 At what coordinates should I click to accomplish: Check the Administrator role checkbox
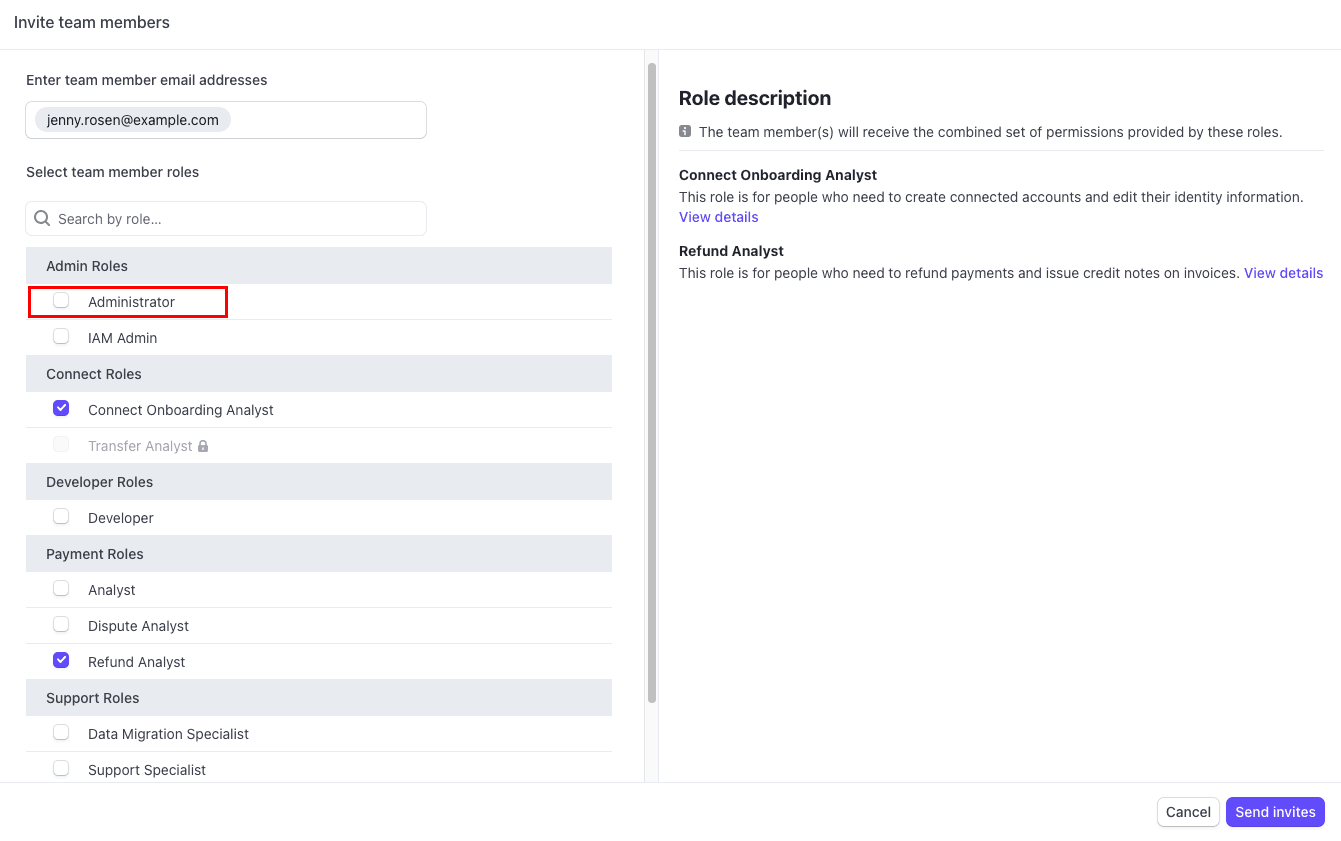(x=61, y=301)
